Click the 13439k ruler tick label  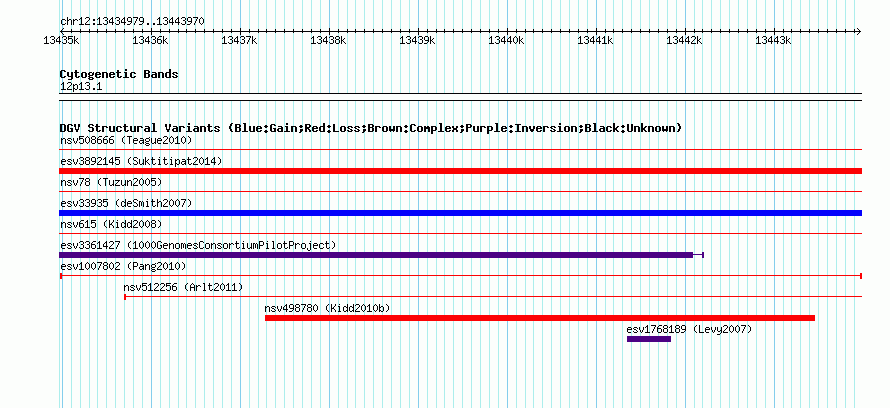pos(417,40)
